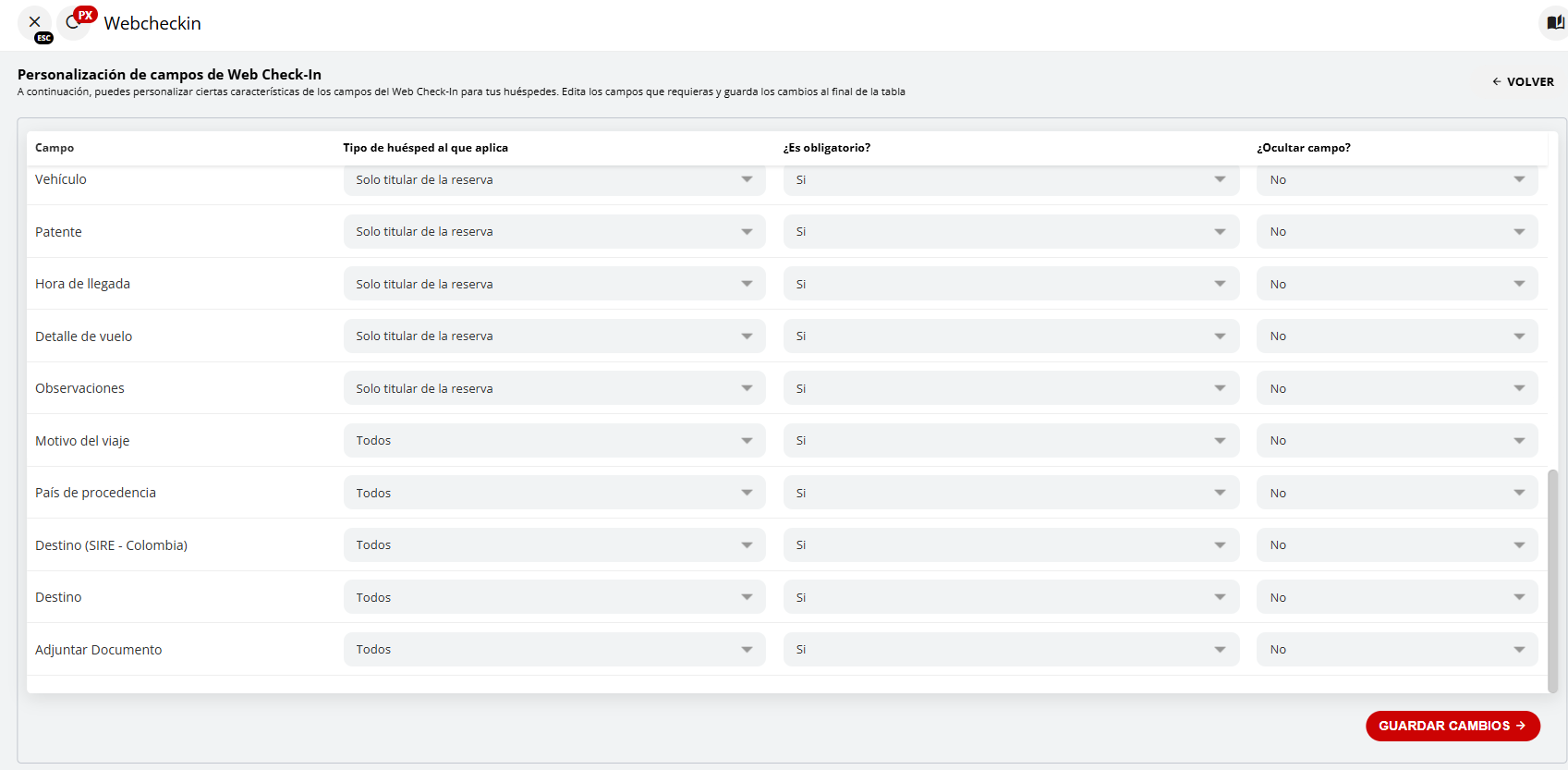This screenshot has height=770, width=1568.
Task: Open guest type dropdown for Motivo del viaje
Action: coord(553,441)
